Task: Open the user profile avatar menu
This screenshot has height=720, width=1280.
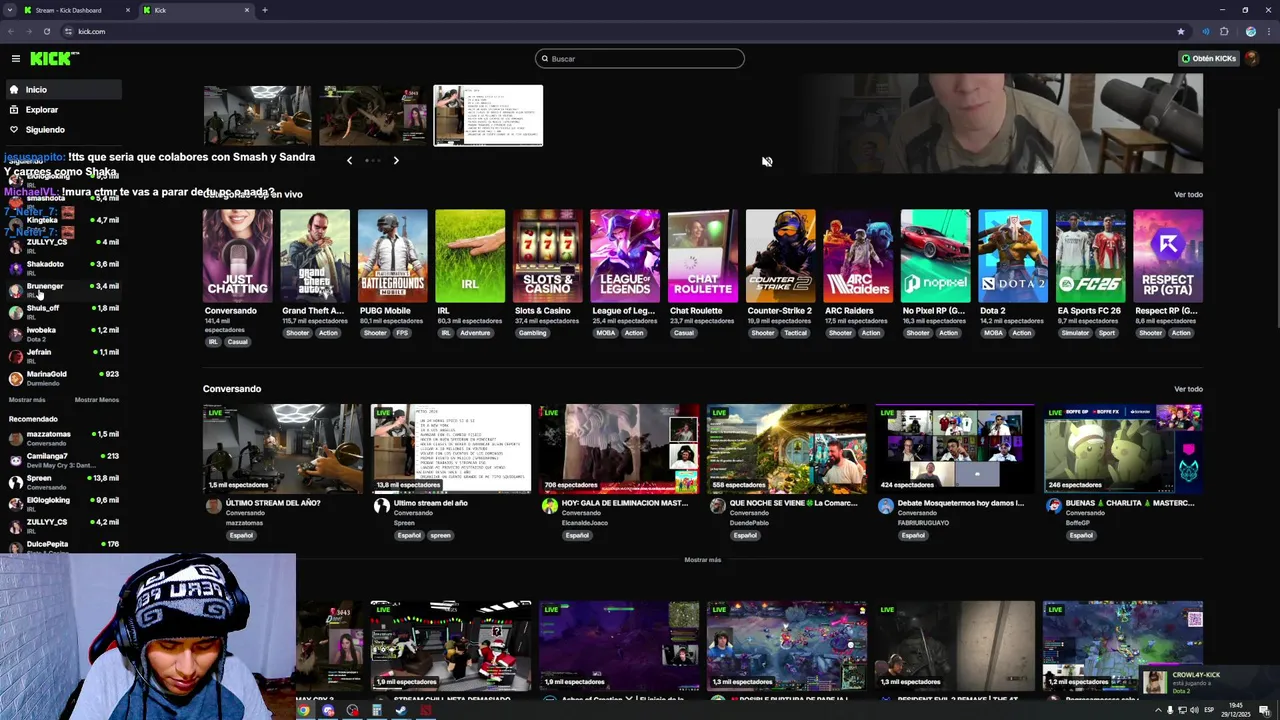Action: [x=1252, y=59]
